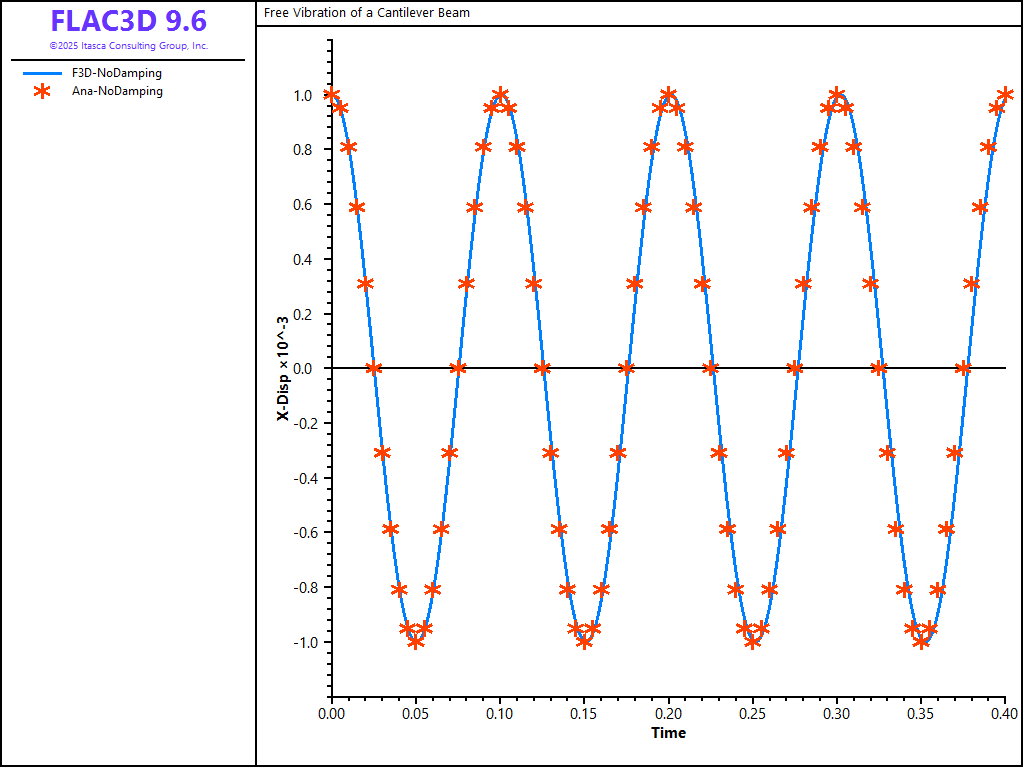
Task: Click the 0.05 tick label on the Time axis
Action: coord(416,714)
